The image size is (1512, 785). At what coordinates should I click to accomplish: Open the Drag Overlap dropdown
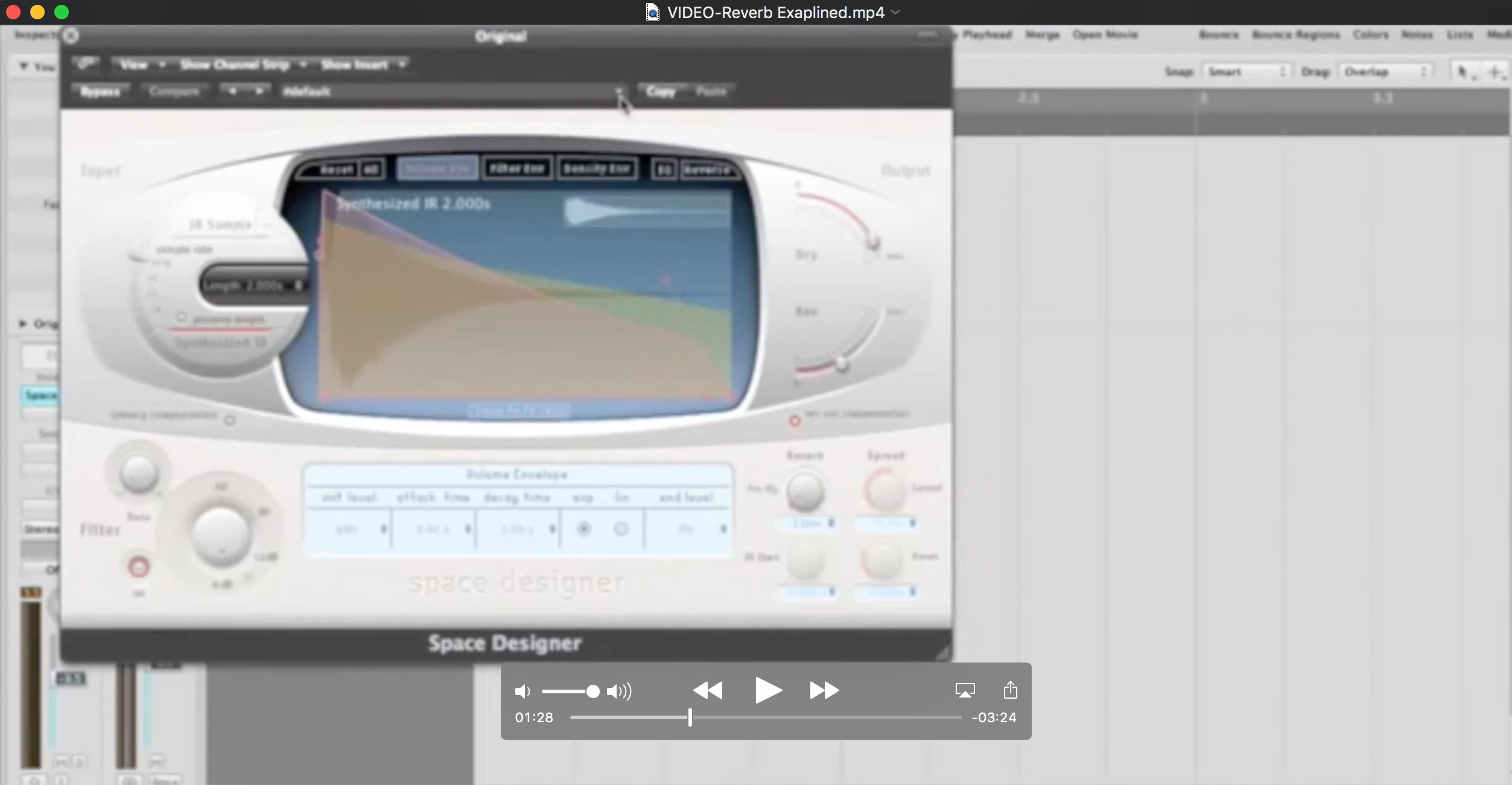pyautogui.click(x=1385, y=71)
